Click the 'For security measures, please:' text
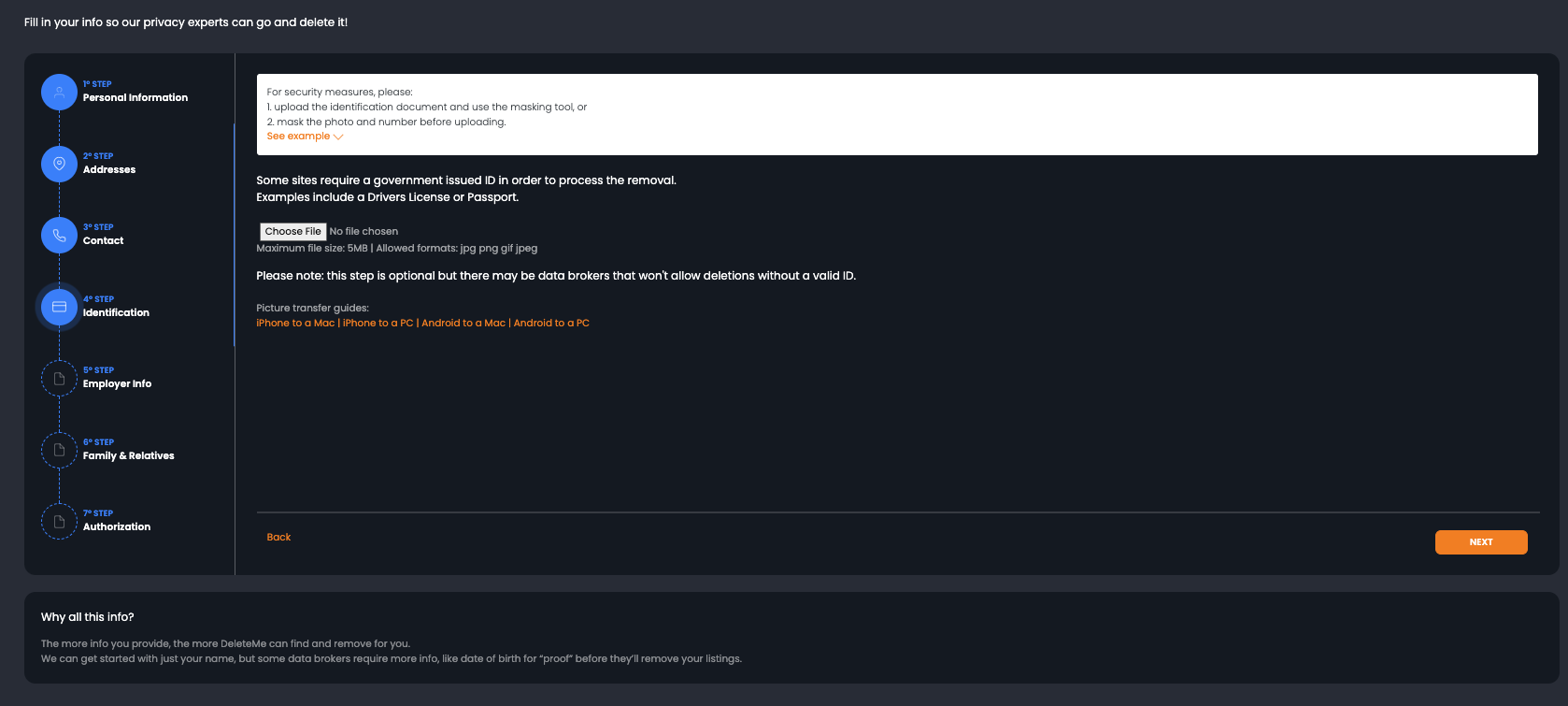 [x=339, y=92]
